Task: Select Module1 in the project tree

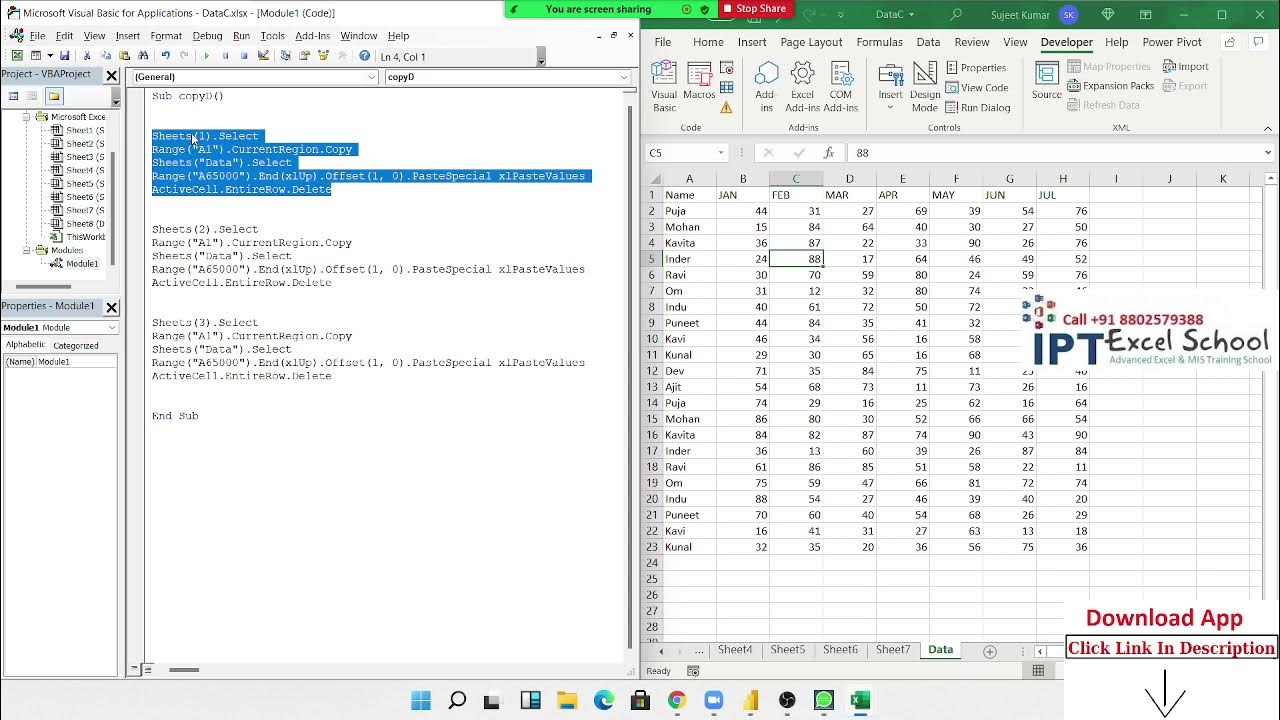Action: (x=82, y=263)
